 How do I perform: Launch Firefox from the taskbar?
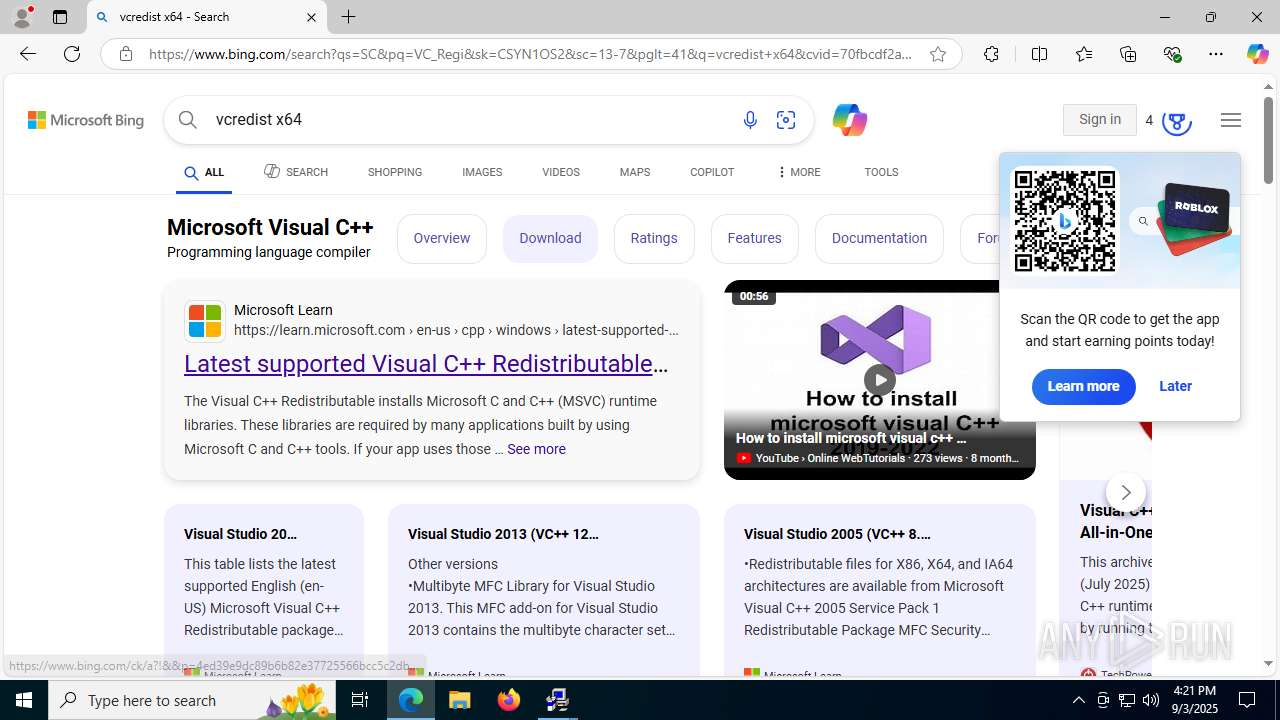coord(509,700)
